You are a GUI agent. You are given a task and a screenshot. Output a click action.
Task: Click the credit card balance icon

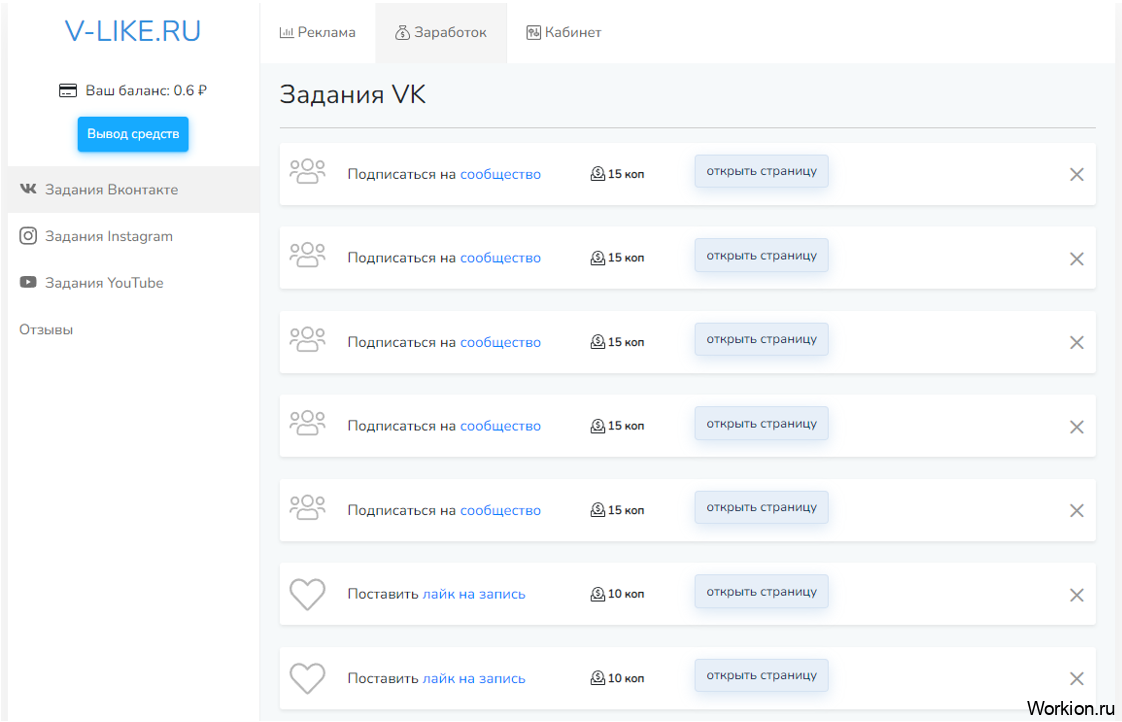click(x=67, y=91)
